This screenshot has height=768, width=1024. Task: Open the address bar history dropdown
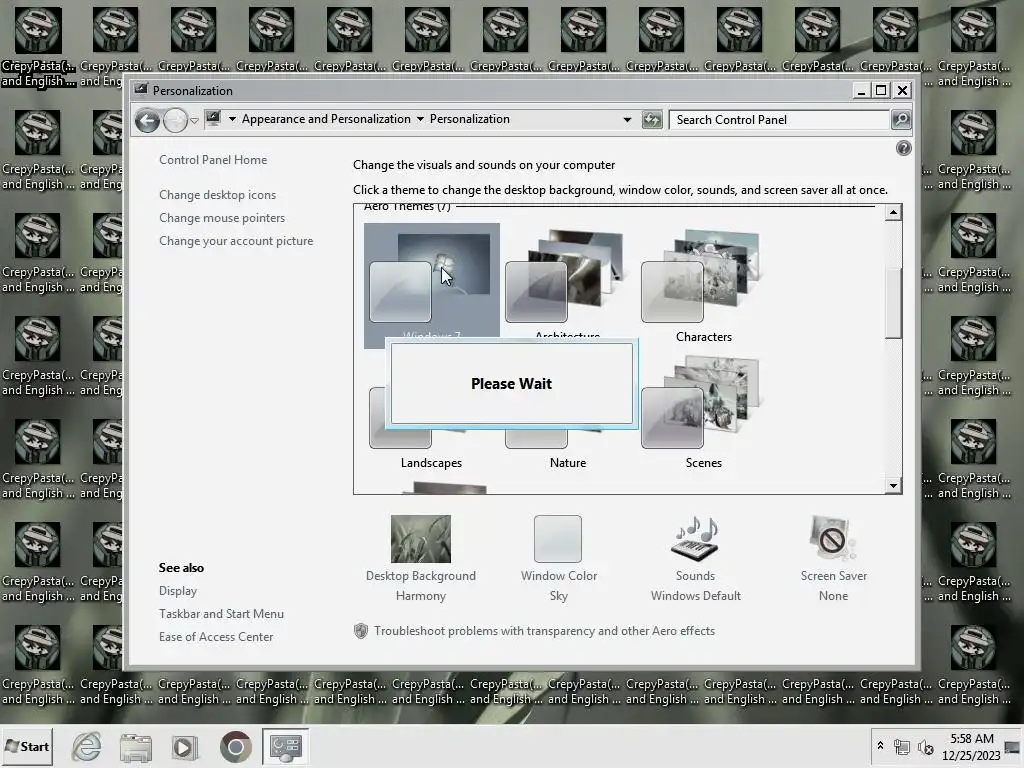pyautogui.click(x=627, y=120)
